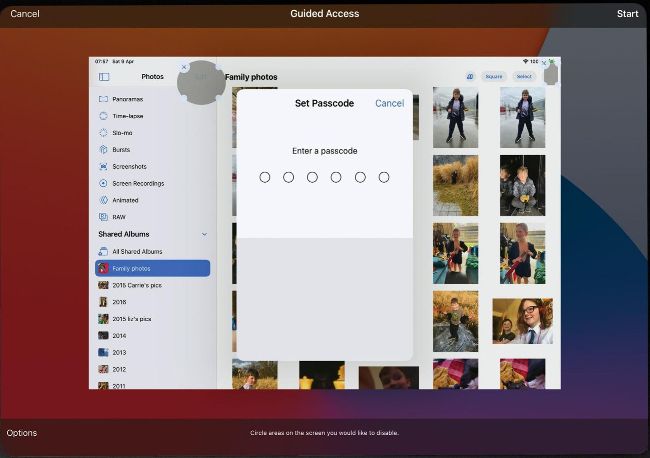Tap Cancel in Set Passcode dialog

[389, 104]
